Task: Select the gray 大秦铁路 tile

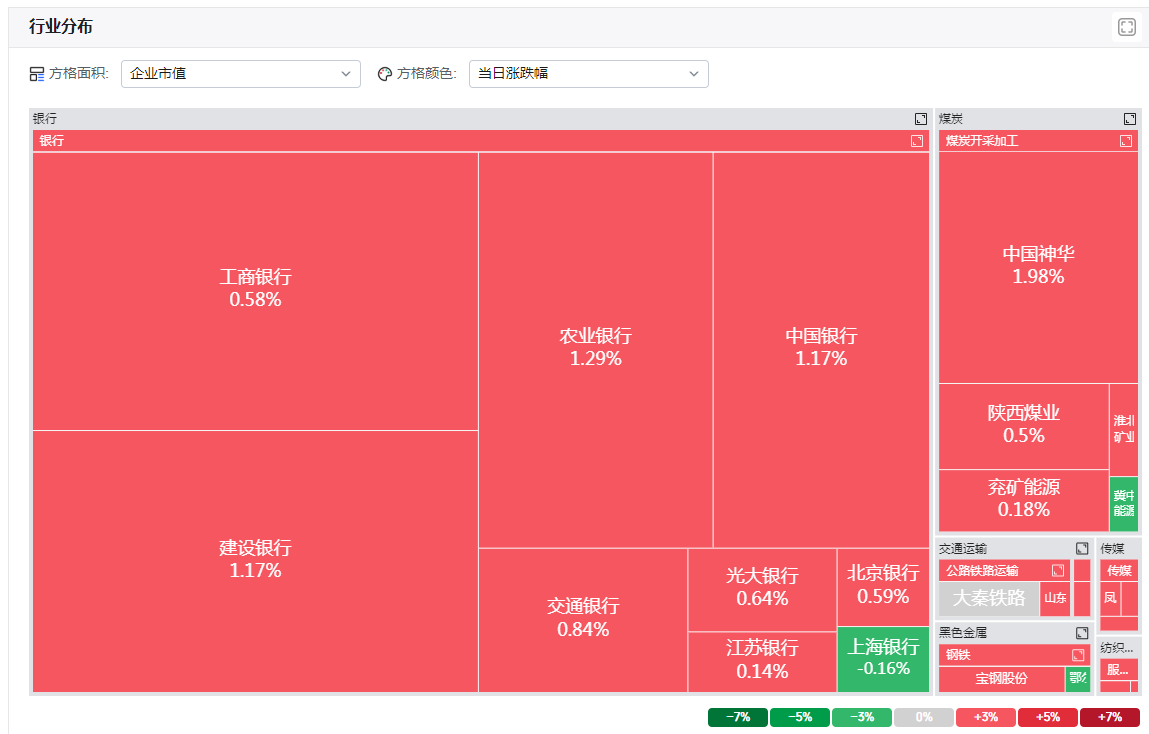Action: 989,598
